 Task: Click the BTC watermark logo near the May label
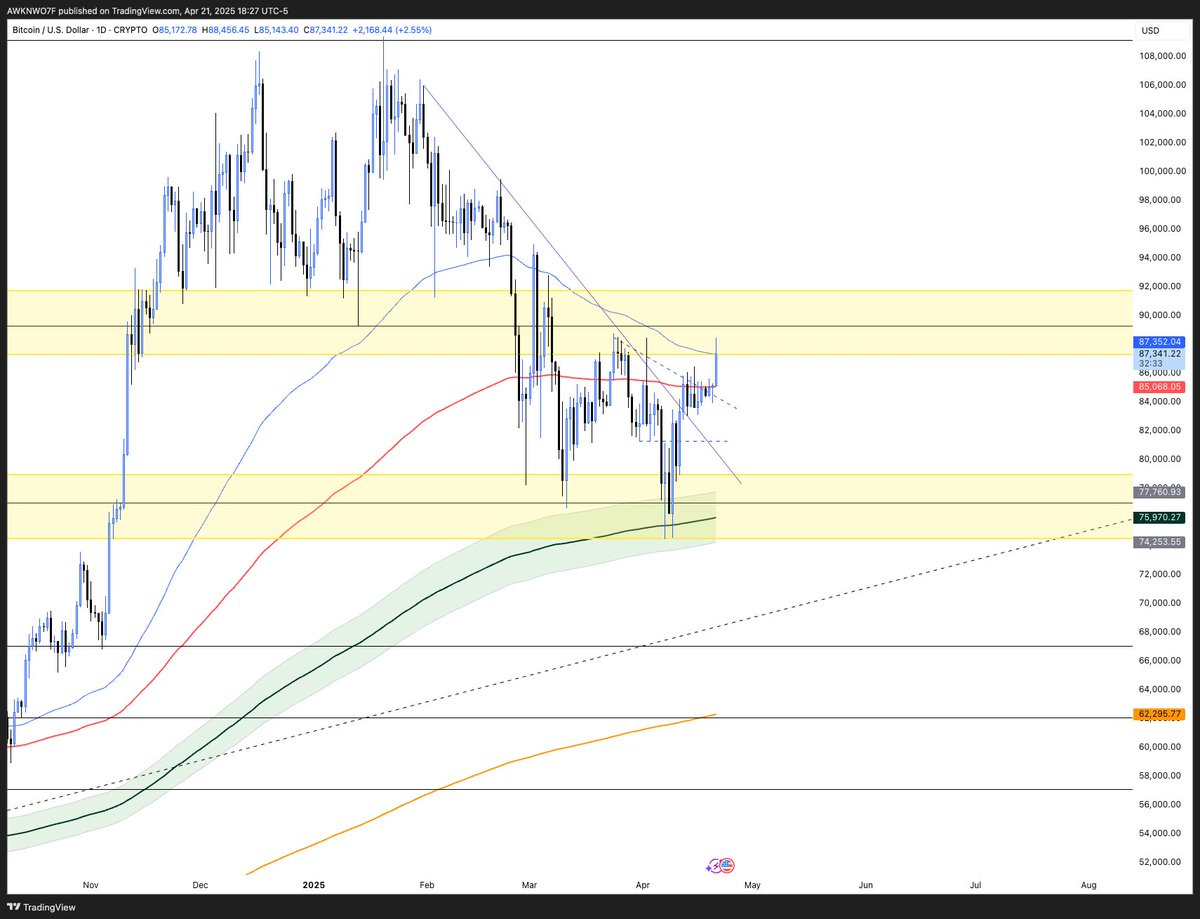718,864
